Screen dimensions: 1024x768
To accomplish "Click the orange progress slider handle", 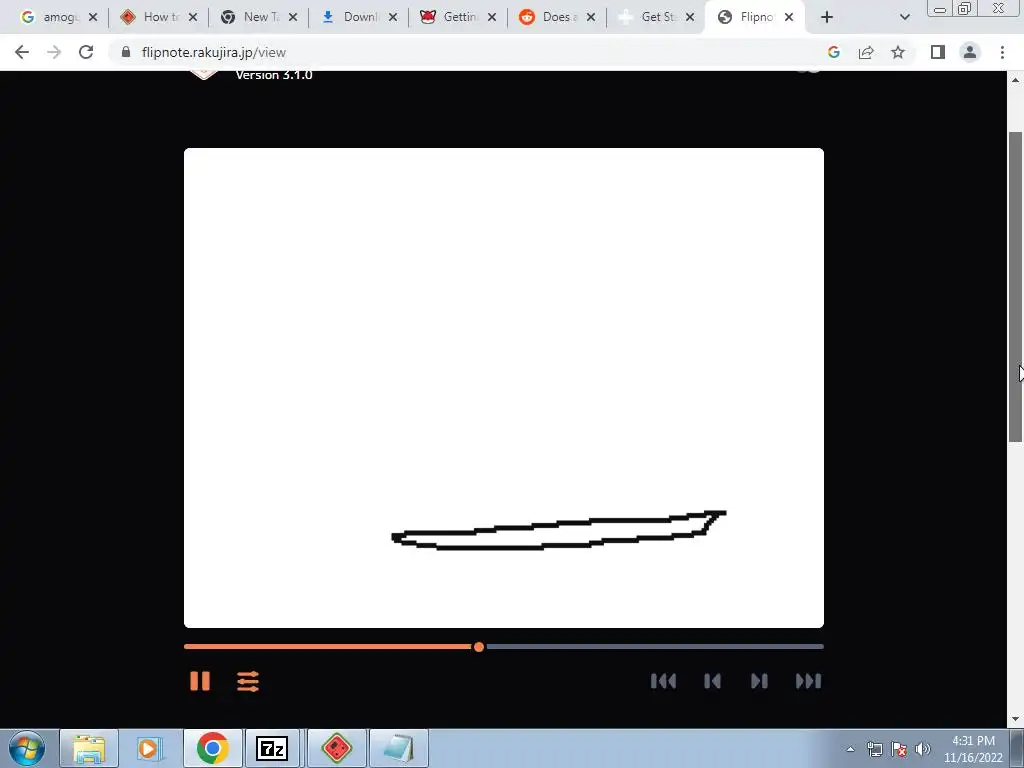I will (479, 647).
